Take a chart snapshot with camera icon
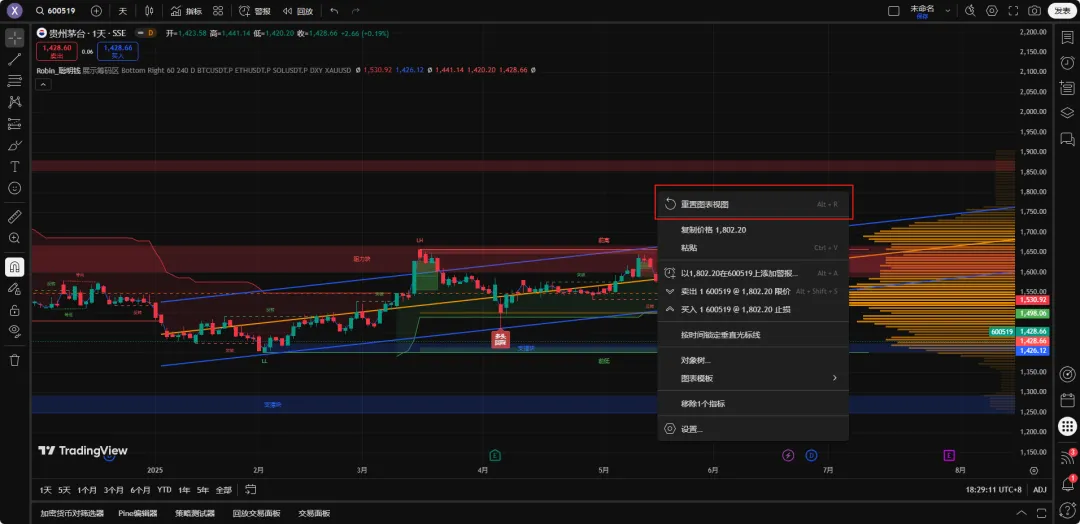1080x524 pixels. coord(1034,11)
